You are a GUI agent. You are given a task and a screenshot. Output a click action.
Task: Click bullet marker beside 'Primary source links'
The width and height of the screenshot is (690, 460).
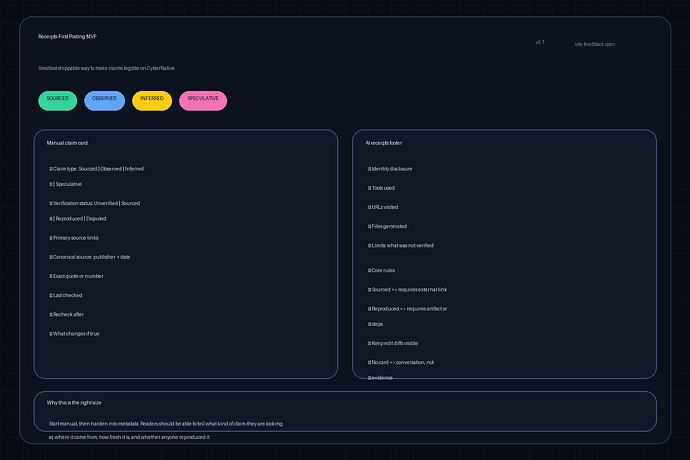click(51, 238)
